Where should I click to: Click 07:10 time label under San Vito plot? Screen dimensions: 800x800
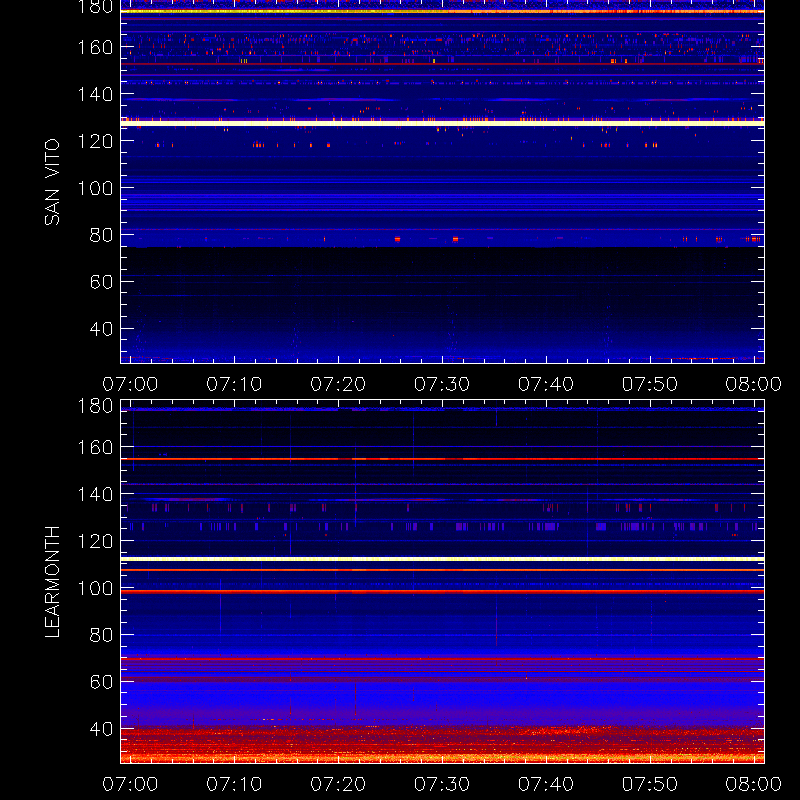click(234, 384)
